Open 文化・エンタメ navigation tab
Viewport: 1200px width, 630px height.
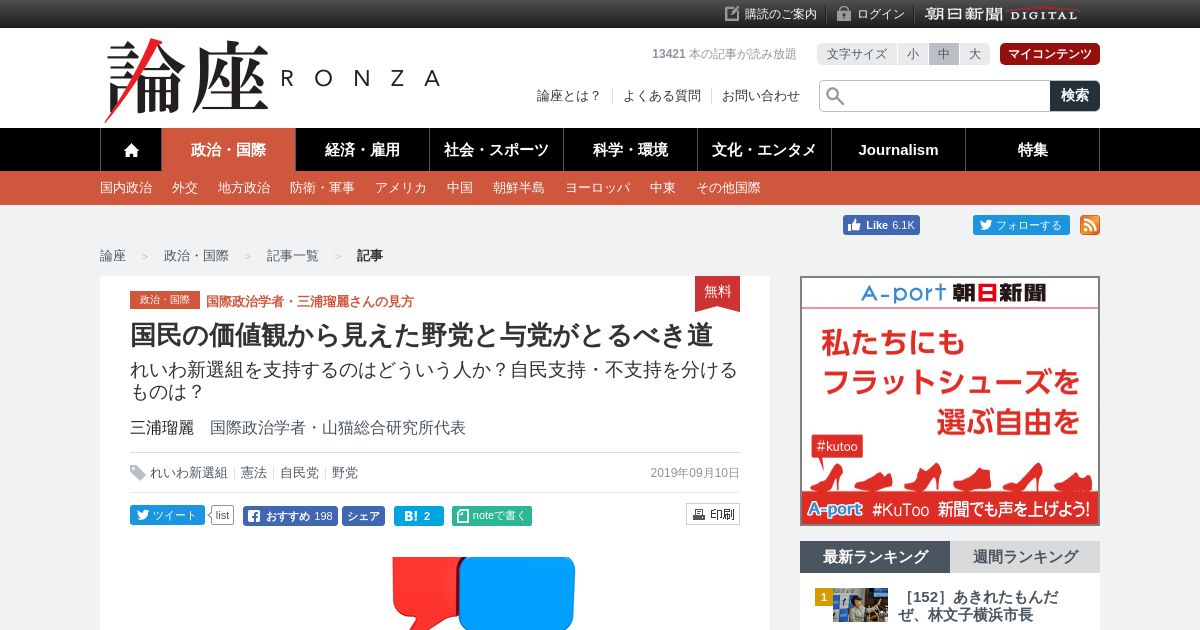click(x=764, y=150)
